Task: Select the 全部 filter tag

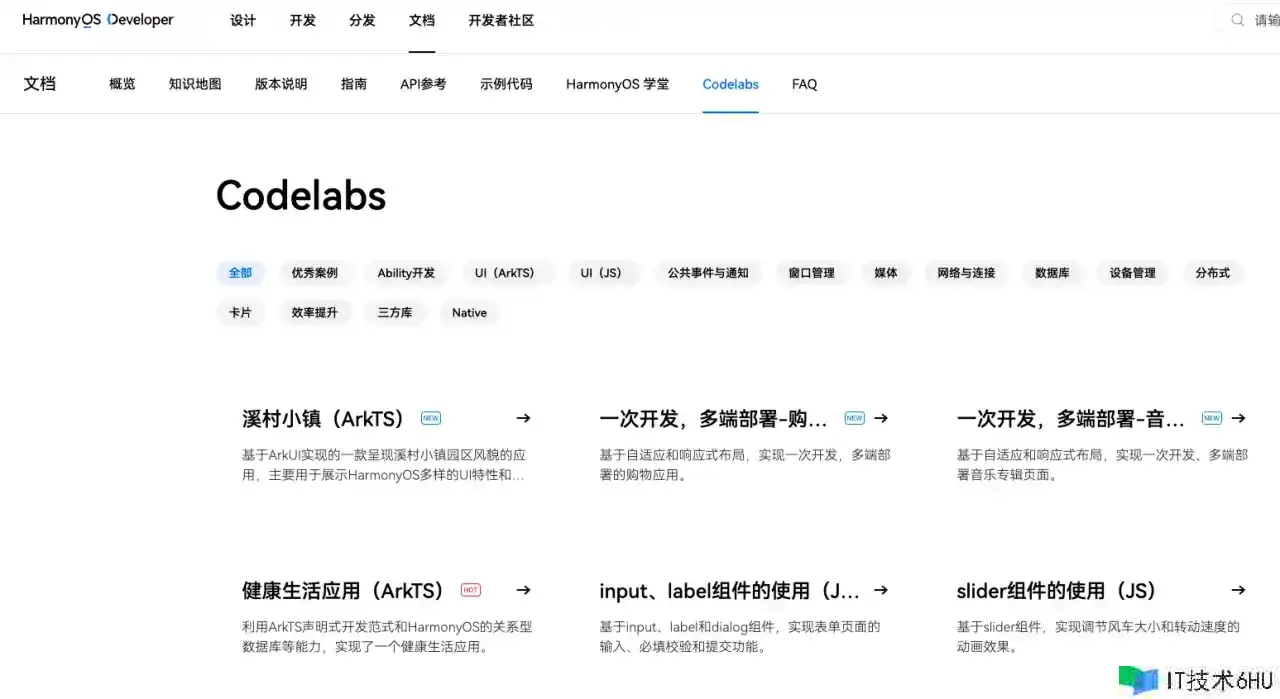Action: 240,273
